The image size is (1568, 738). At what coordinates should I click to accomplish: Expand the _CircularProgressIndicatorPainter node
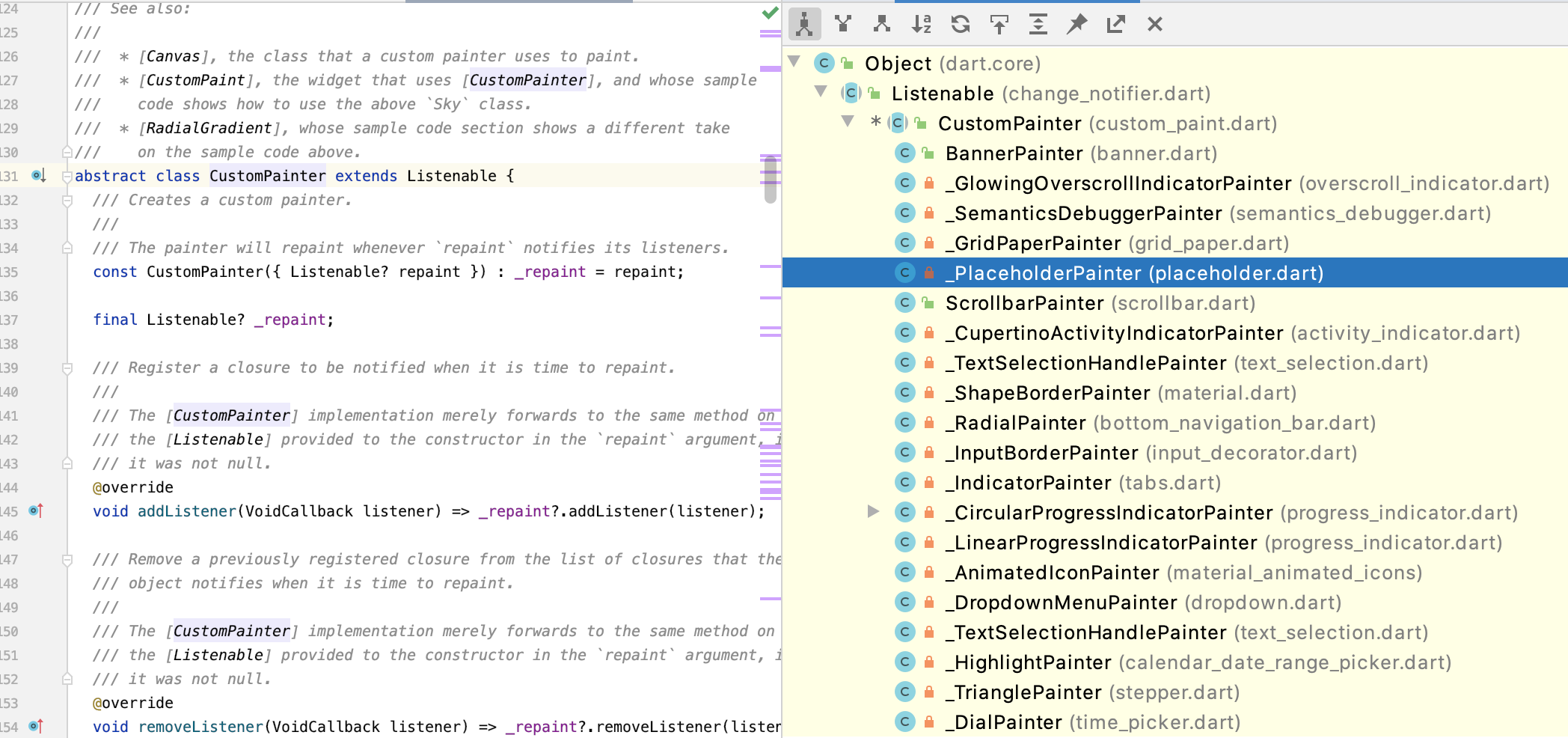(874, 512)
